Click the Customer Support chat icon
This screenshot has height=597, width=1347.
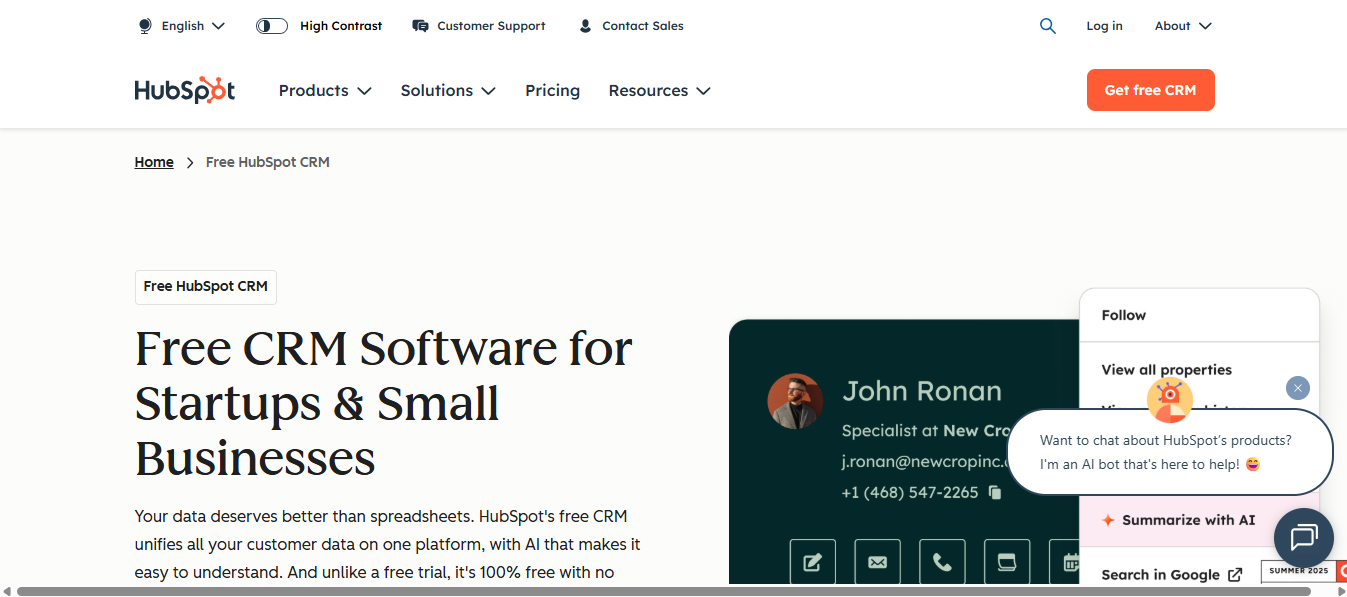coord(421,26)
